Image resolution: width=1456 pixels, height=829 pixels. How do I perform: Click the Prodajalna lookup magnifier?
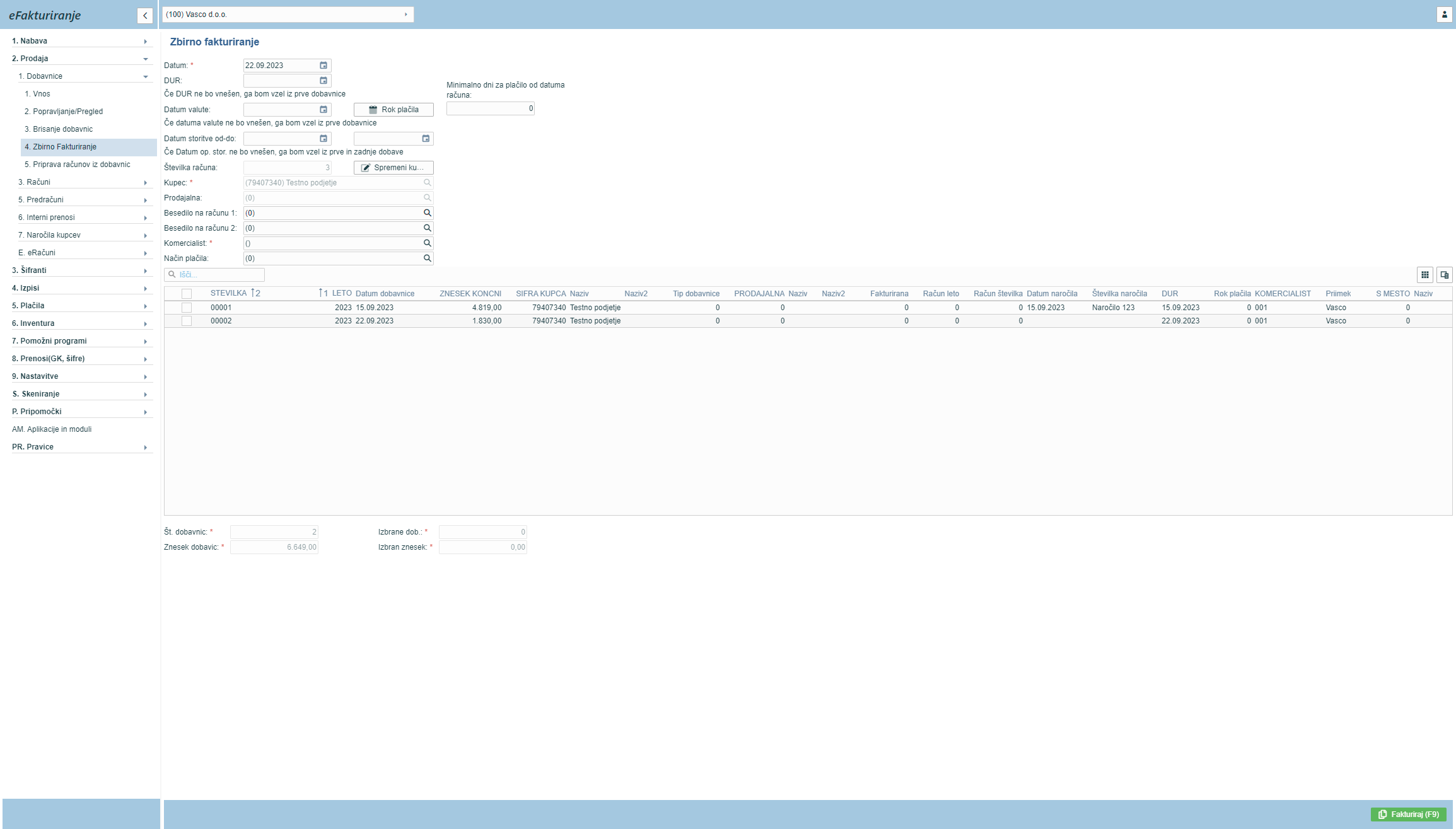click(427, 198)
